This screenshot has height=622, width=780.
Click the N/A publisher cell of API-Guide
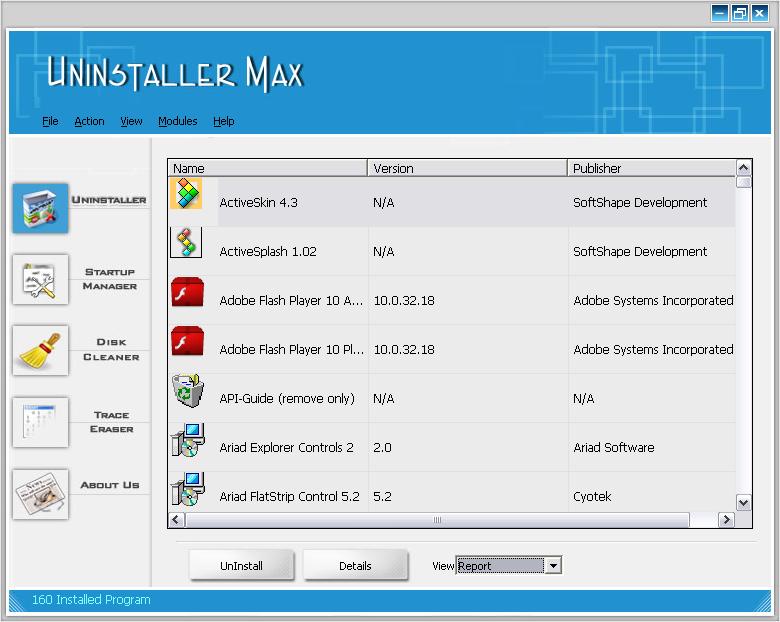coord(584,399)
